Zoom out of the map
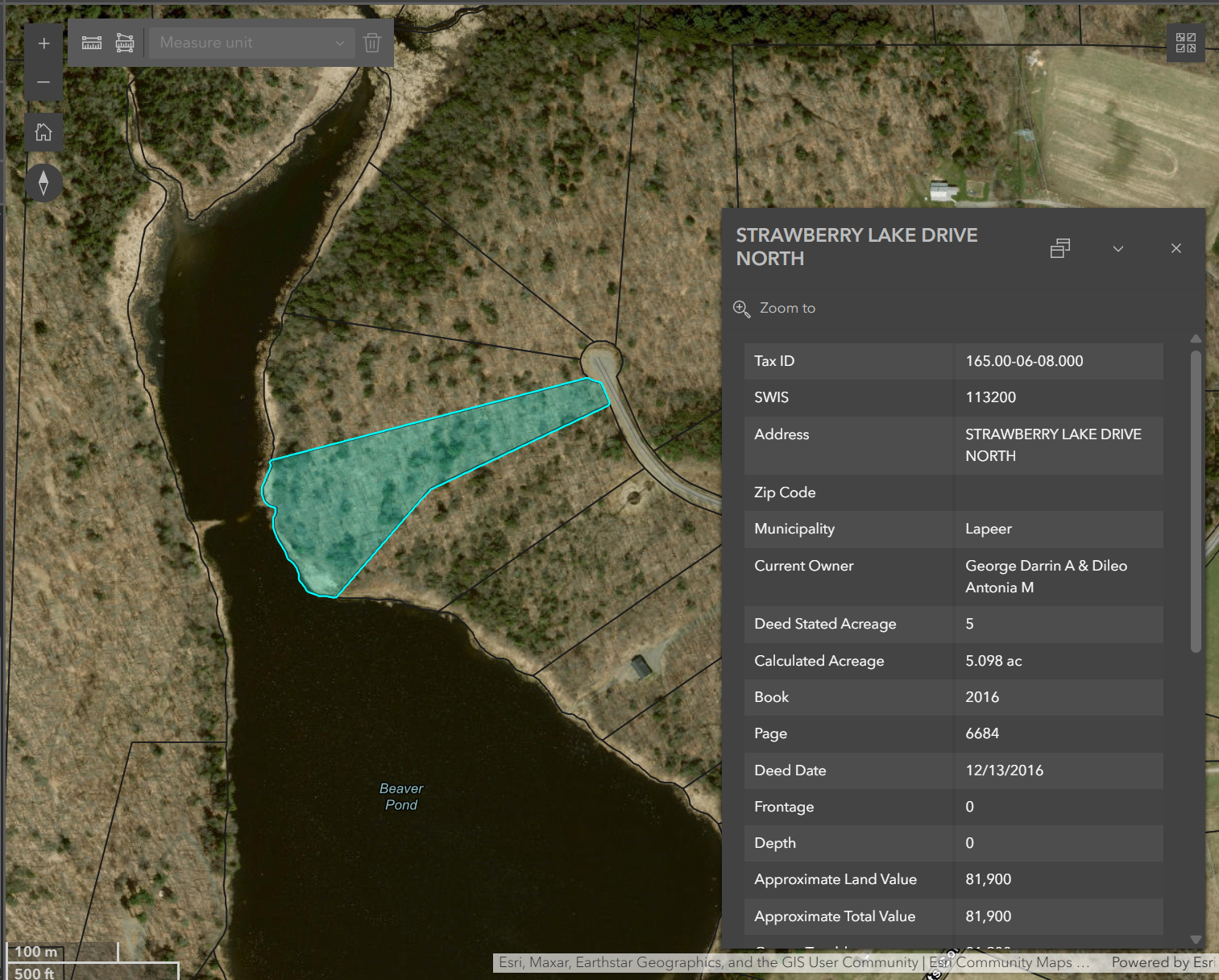Image resolution: width=1219 pixels, height=980 pixels. coord(44,82)
